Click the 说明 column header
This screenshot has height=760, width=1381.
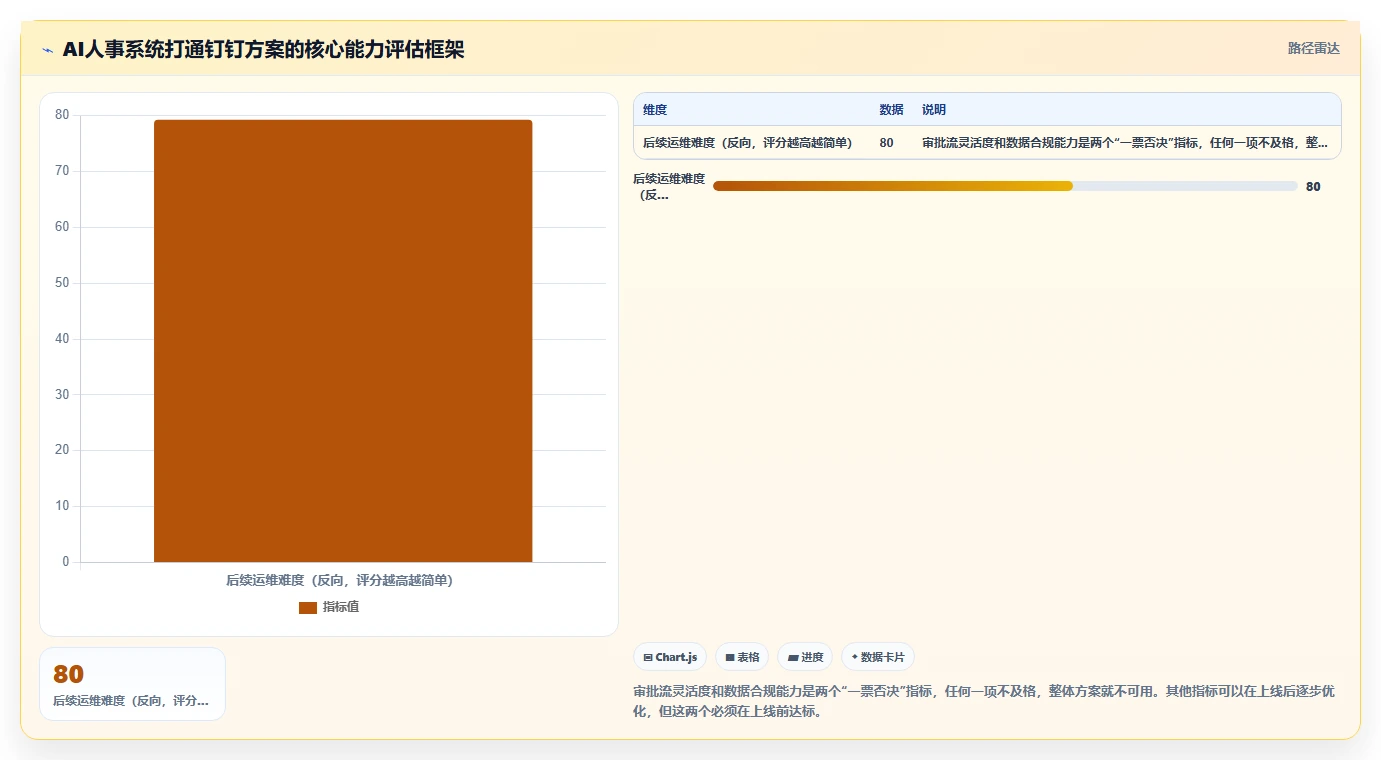pyautogui.click(x=934, y=110)
